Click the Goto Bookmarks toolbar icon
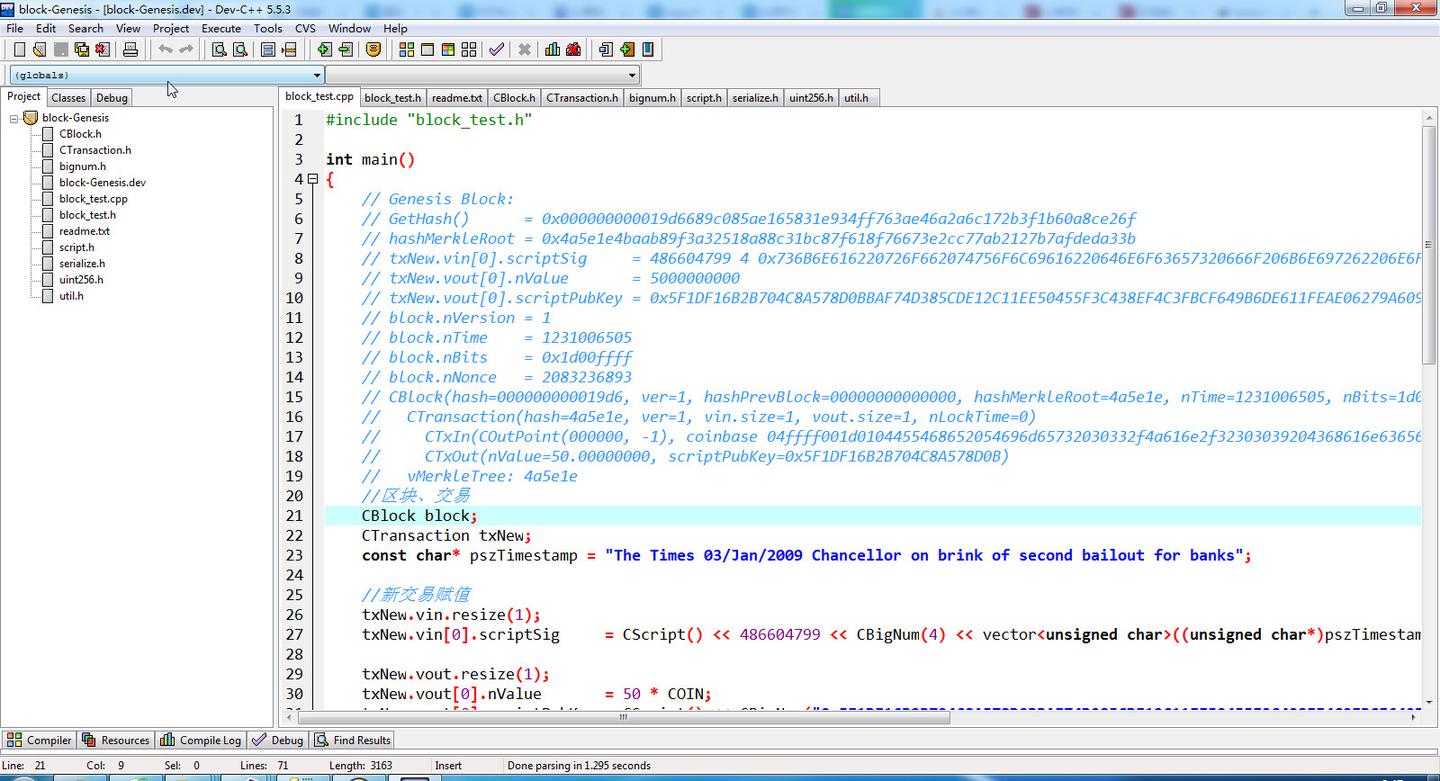1440x781 pixels. 648,49
